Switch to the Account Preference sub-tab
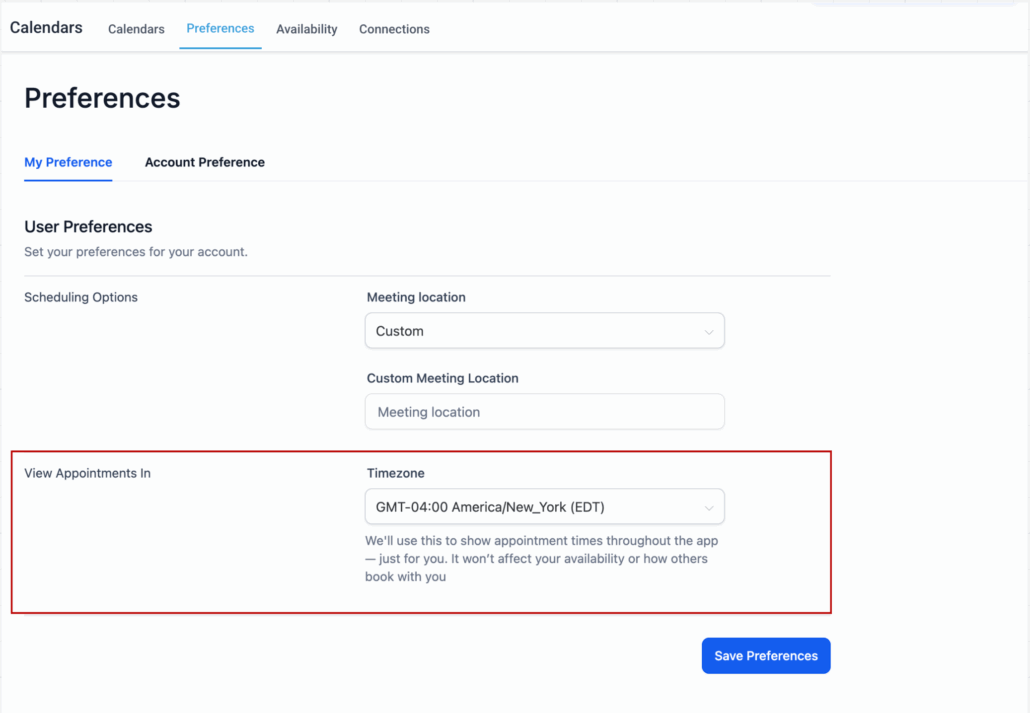This screenshot has height=713, width=1030. tap(204, 162)
